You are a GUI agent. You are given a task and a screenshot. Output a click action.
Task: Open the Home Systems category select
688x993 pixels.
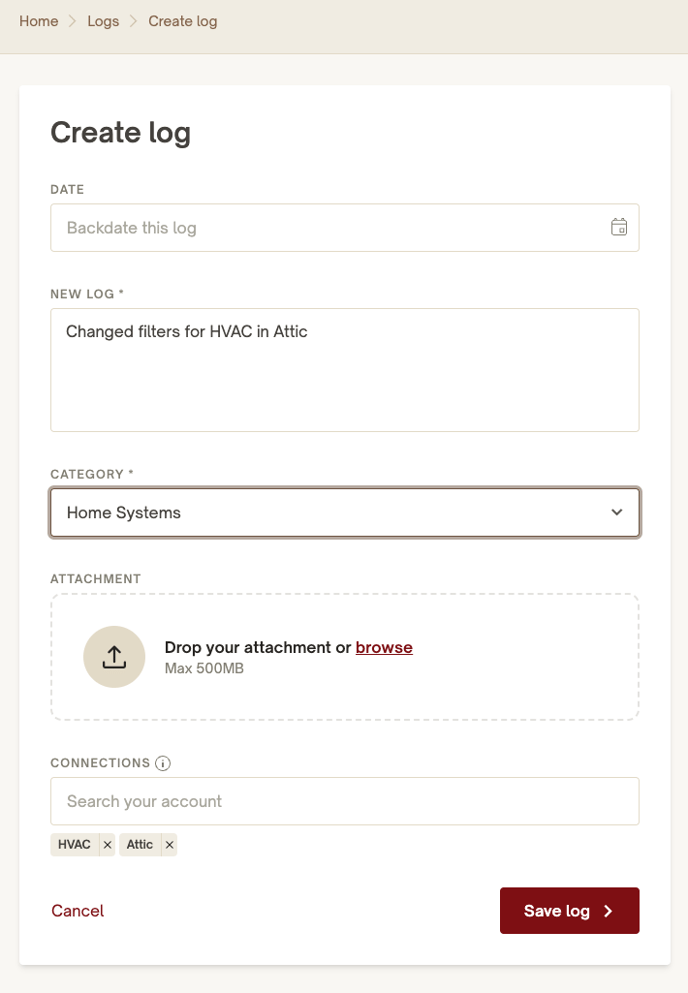click(x=345, y=512)
